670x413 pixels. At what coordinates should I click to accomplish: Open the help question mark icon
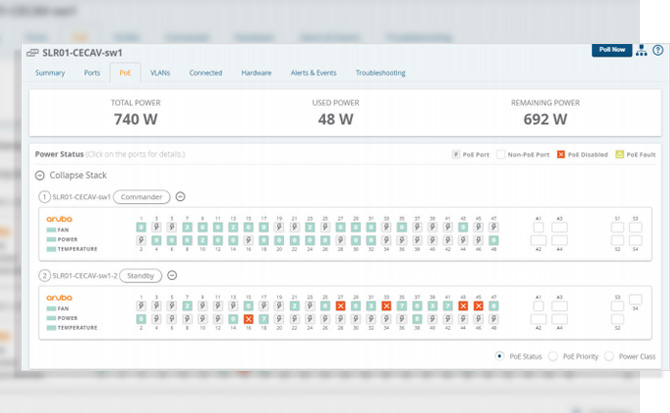(x=657, y=50)
